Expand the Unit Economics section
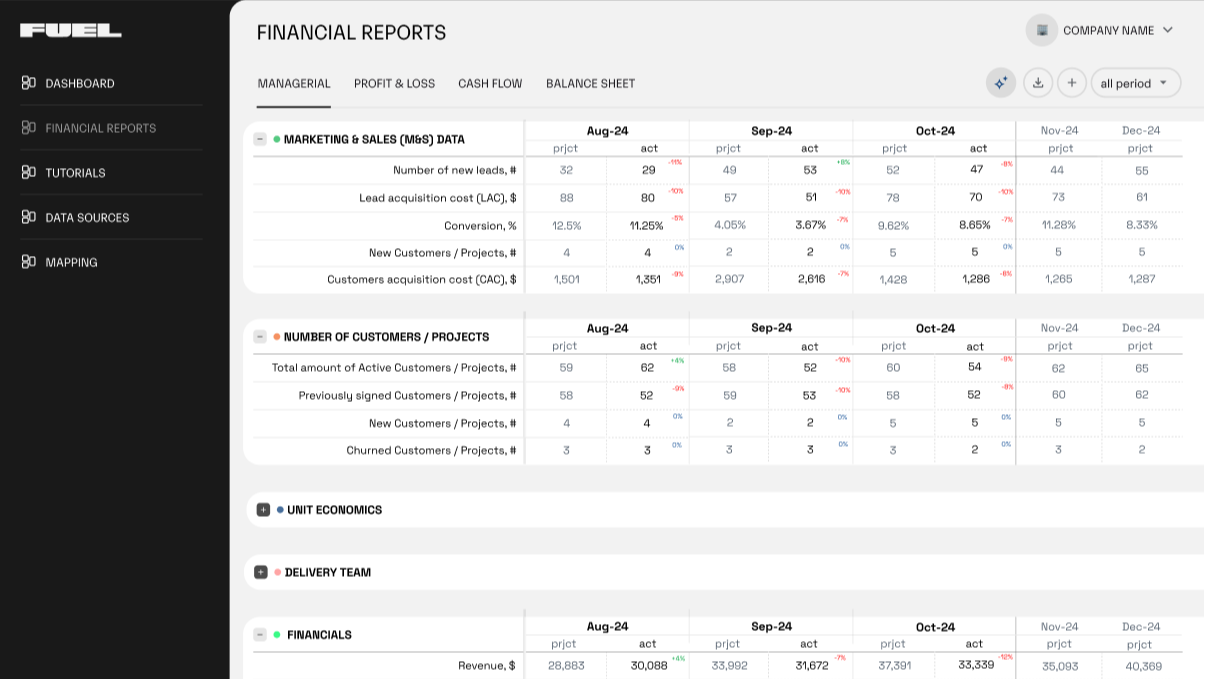This screenshot has width=1208, height=679. tap(263, 510)
